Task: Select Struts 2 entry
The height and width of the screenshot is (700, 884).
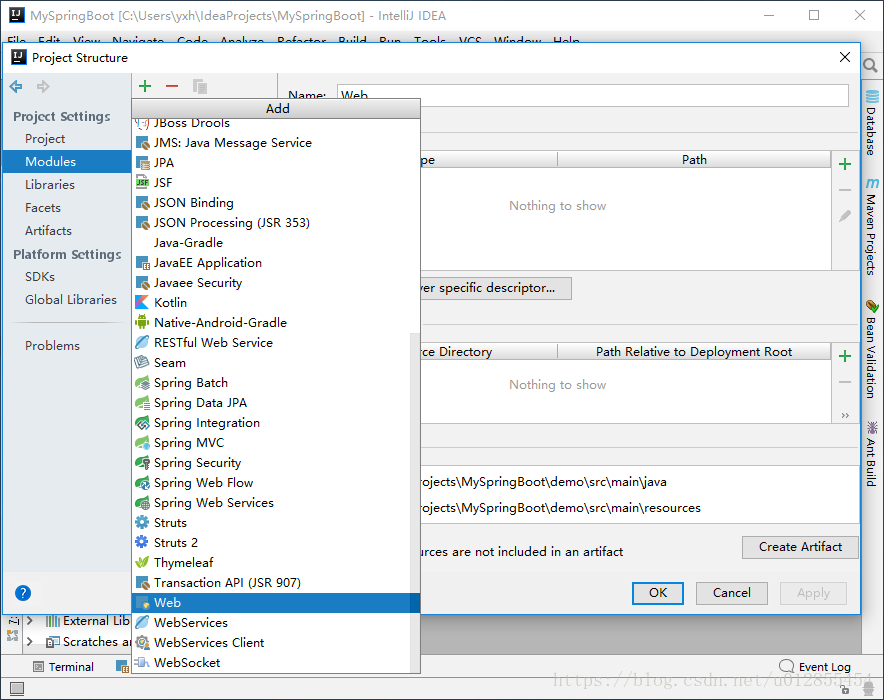Action: coord(276,543)
